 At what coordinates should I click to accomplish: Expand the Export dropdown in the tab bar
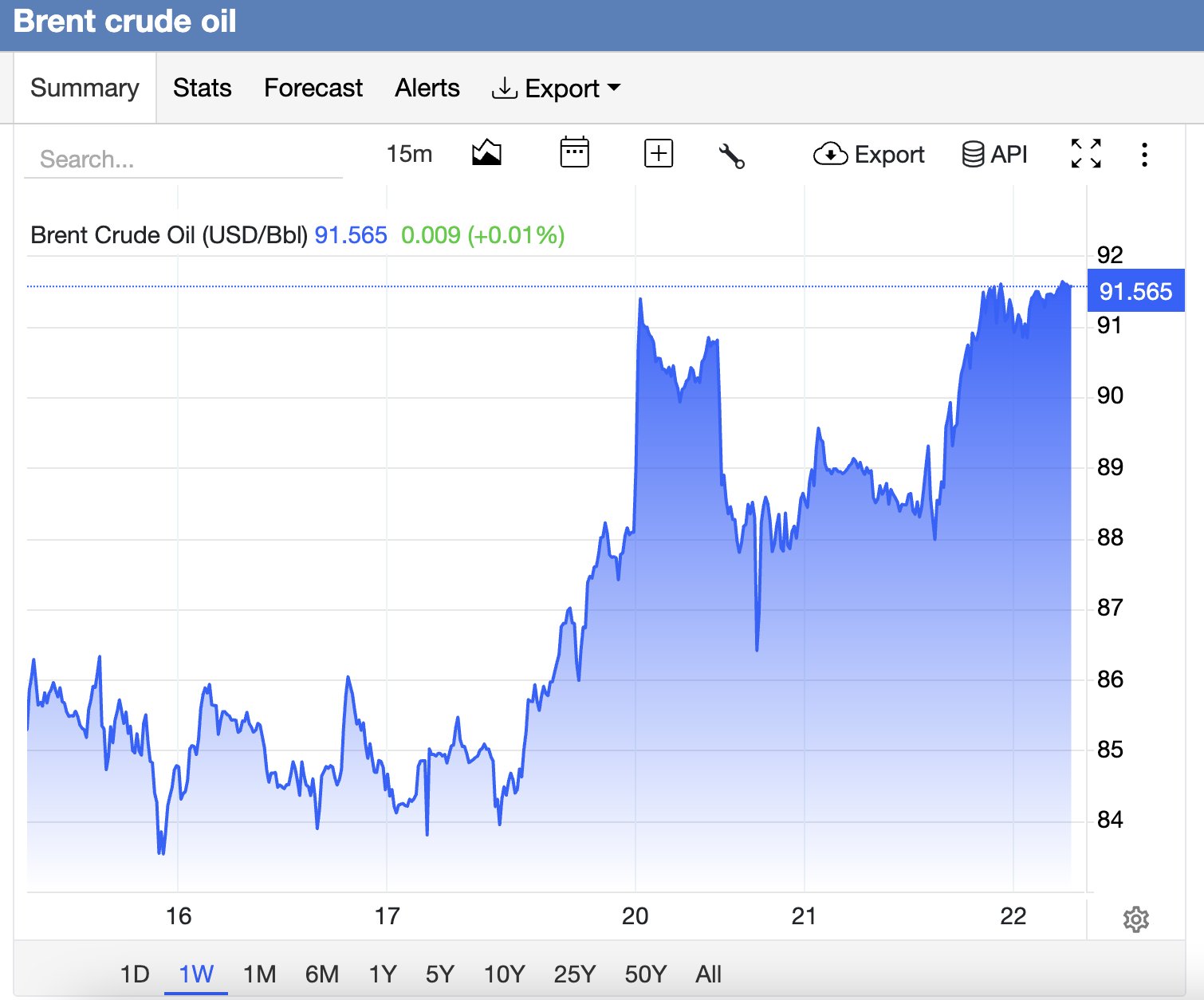pos(556,88)
